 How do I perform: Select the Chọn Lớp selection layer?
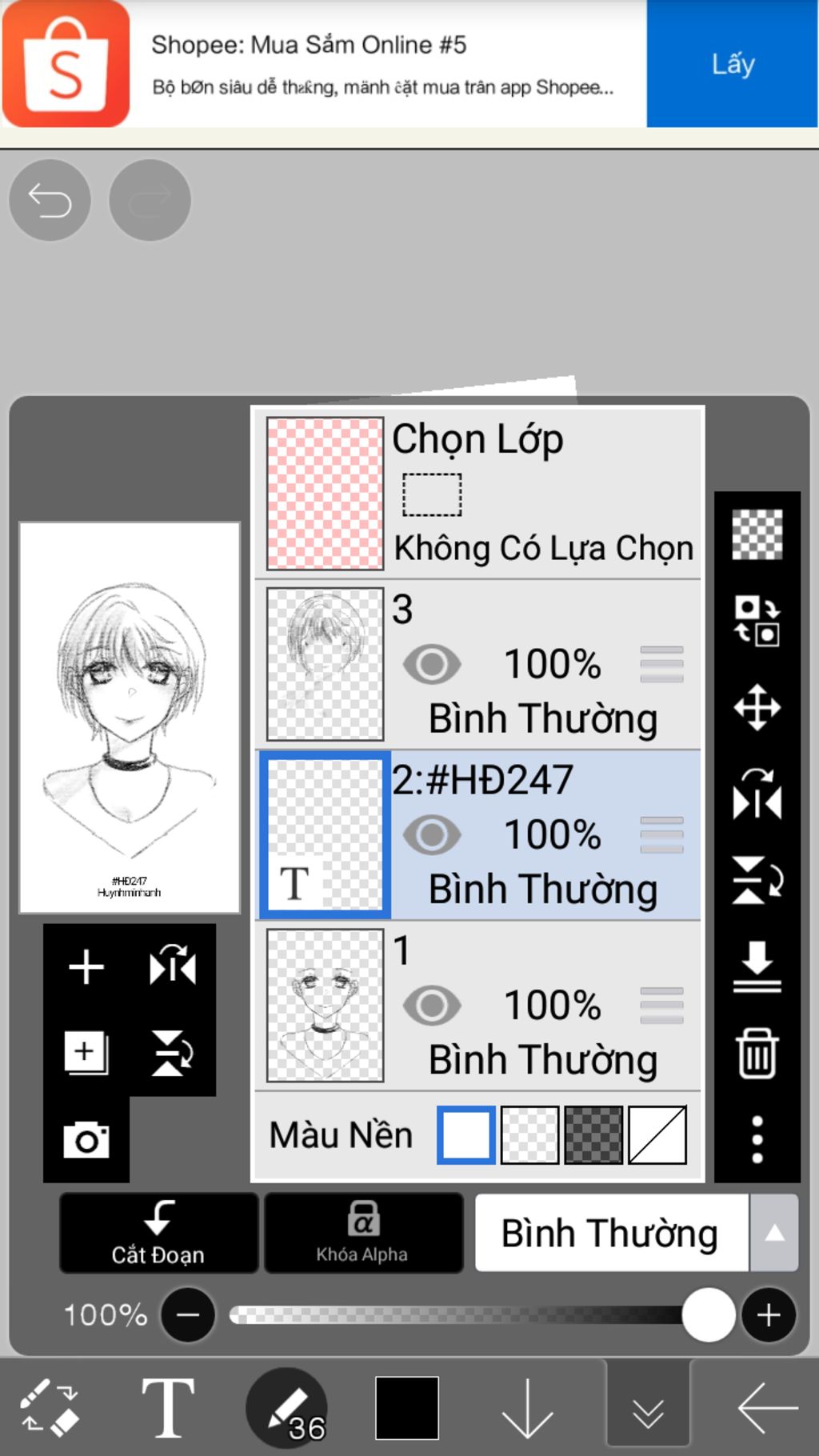pos(477,493)
